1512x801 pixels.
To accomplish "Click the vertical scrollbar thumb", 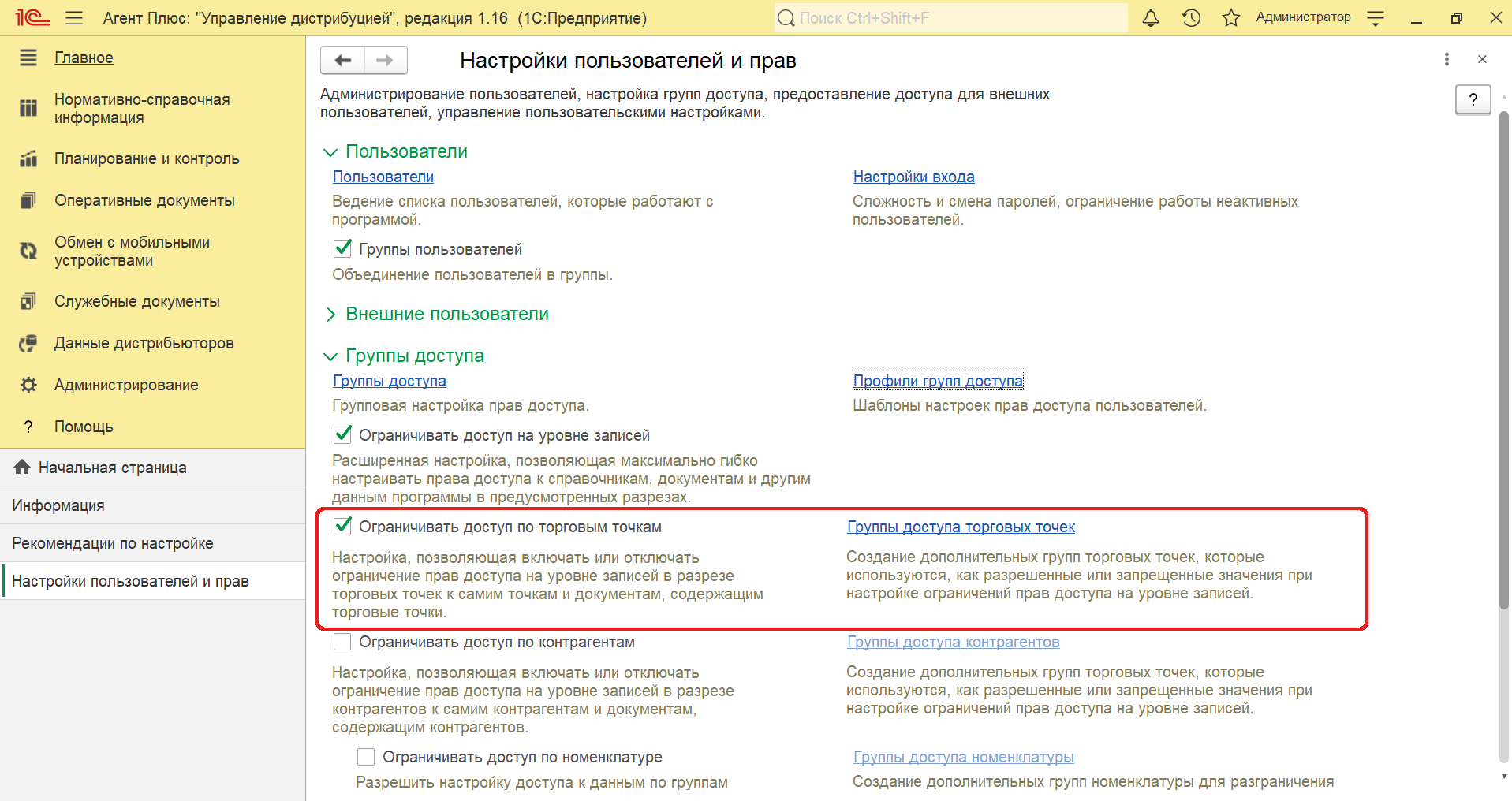I will pyautogui.click(x=1503, y=360).
